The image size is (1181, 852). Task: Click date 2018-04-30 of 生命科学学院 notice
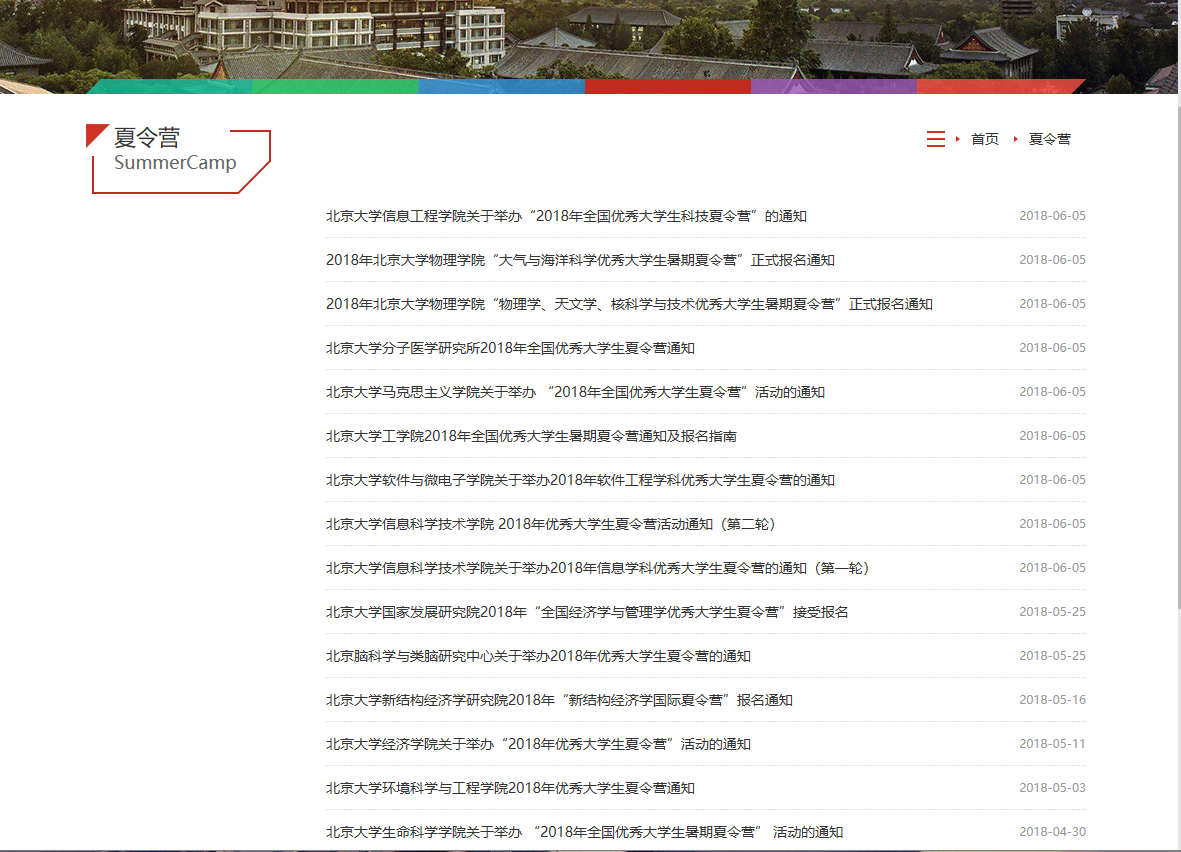[x=1052, y=832]
